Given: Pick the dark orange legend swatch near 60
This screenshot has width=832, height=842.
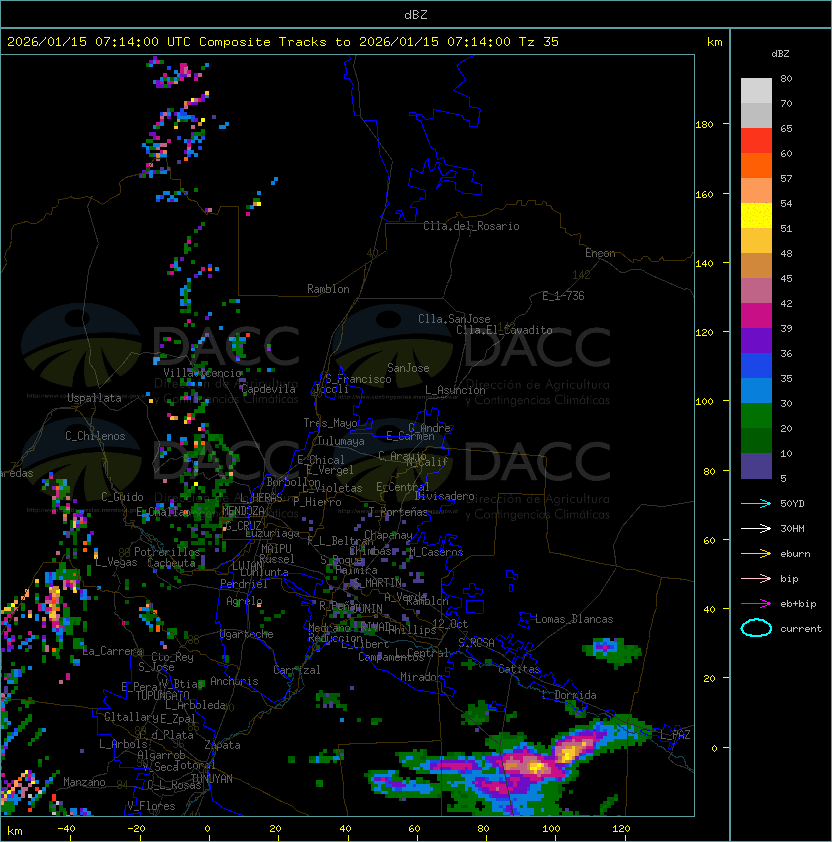Looking at the screenshot, I should [x=756, y=165].
